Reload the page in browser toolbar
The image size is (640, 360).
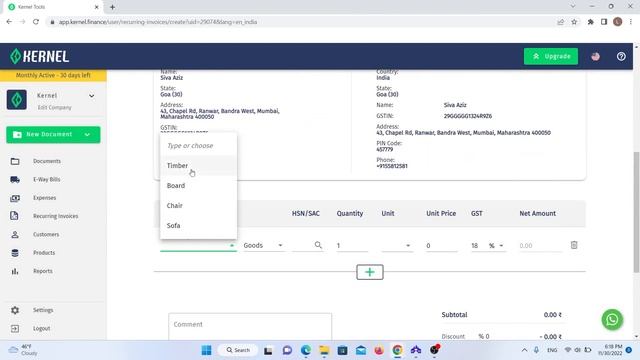tap(36, 22)
